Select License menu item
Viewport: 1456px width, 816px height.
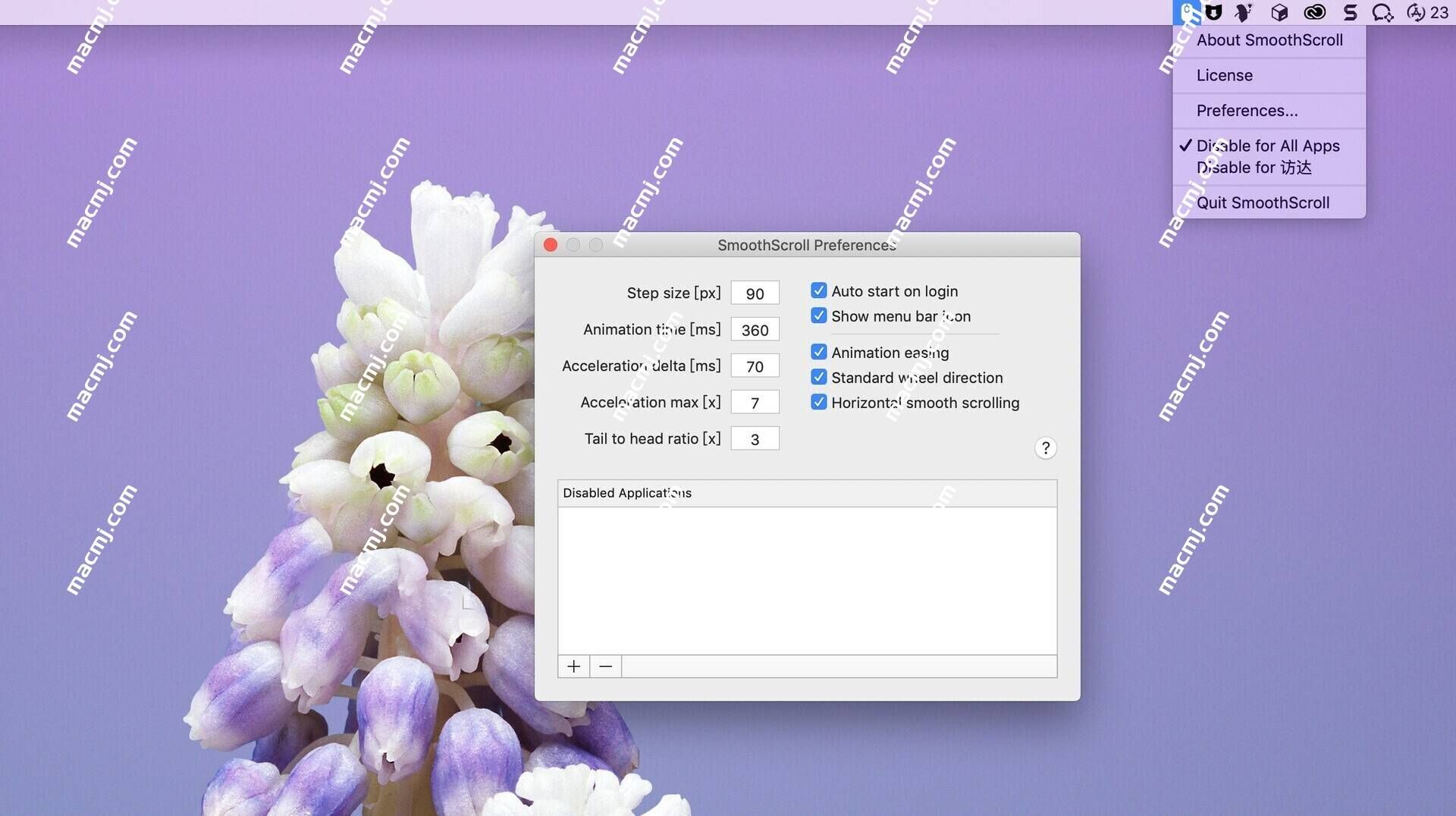pos(1269,75)
